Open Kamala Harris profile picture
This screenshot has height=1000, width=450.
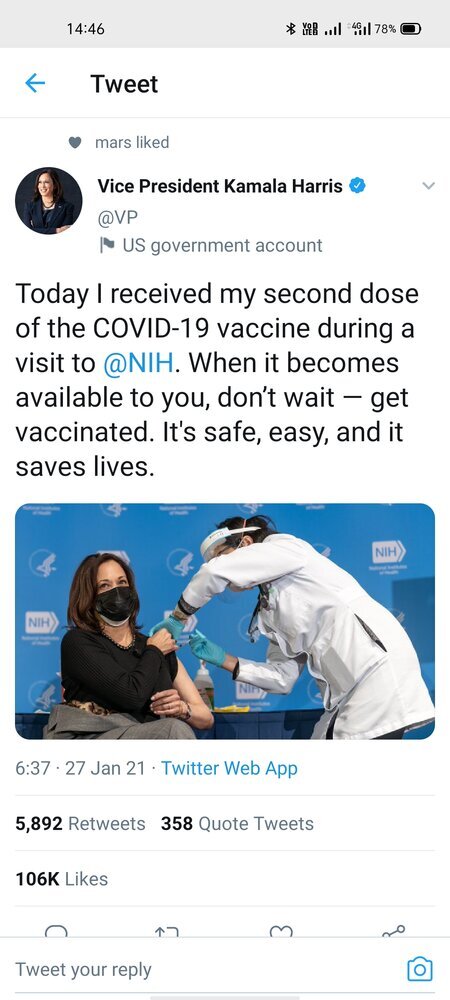(48, 201)
